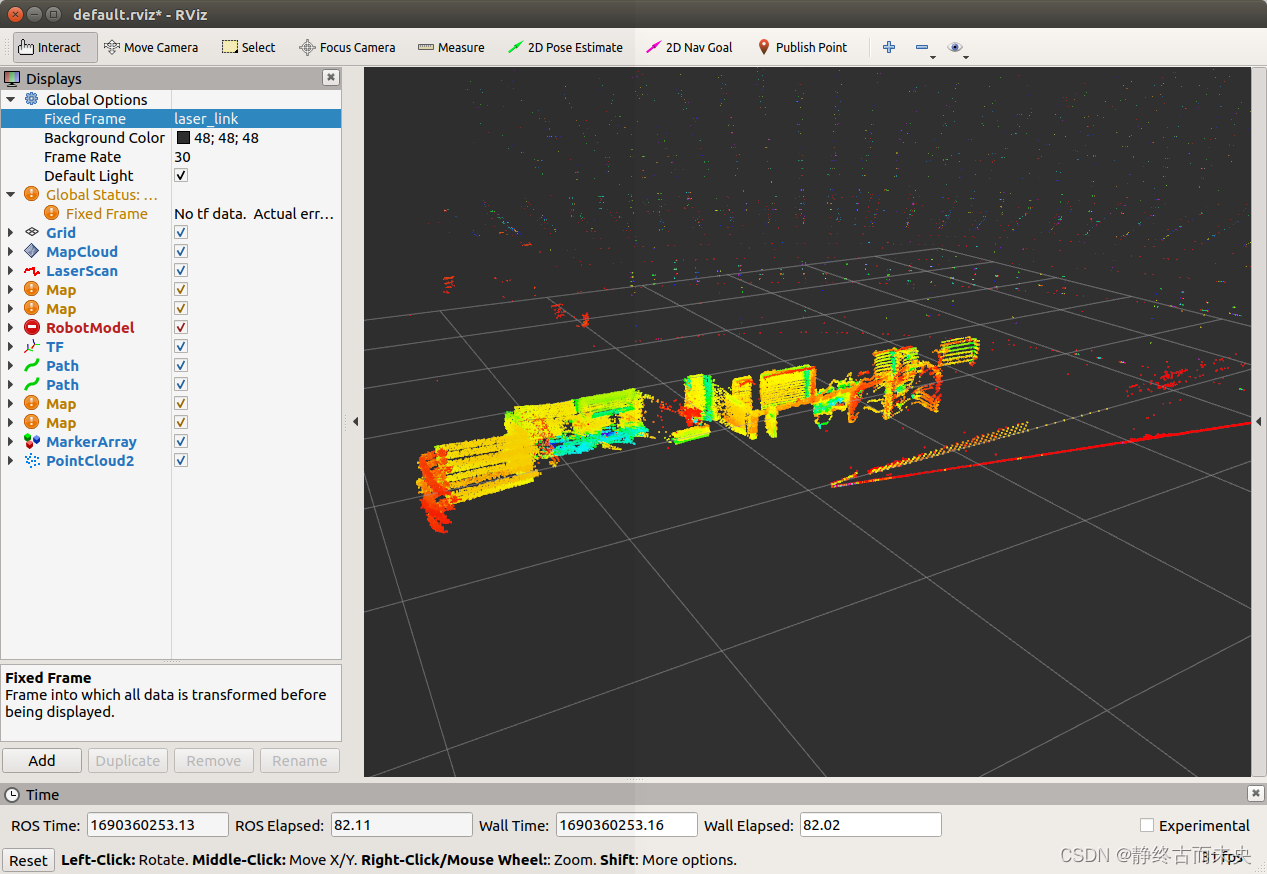Click right-edge arrow to show side panel
This screenshot has width=1267, height=874.
[1259, 422]
